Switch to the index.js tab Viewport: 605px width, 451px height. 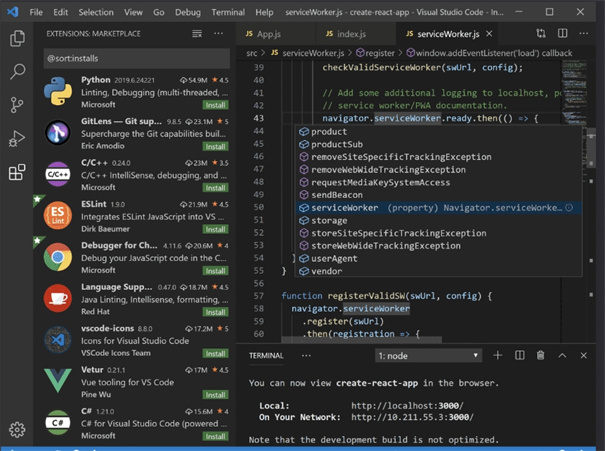pyautogui.click(x=355, y=34)
